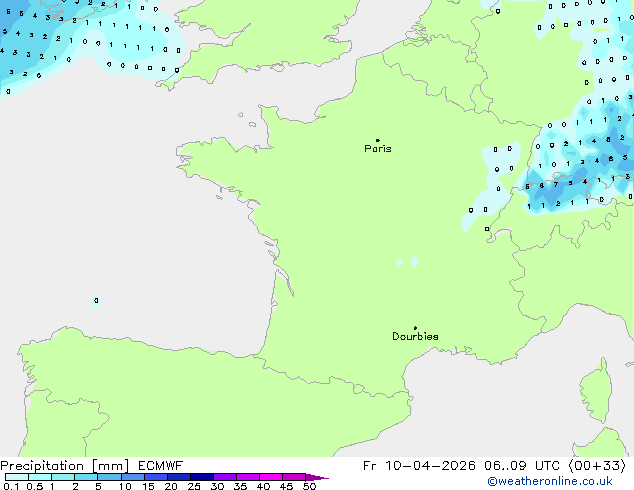This screenshot has height=490, width=634.
Task: Click the legend swatch between 15 and 20
Action: click(155, 477)
